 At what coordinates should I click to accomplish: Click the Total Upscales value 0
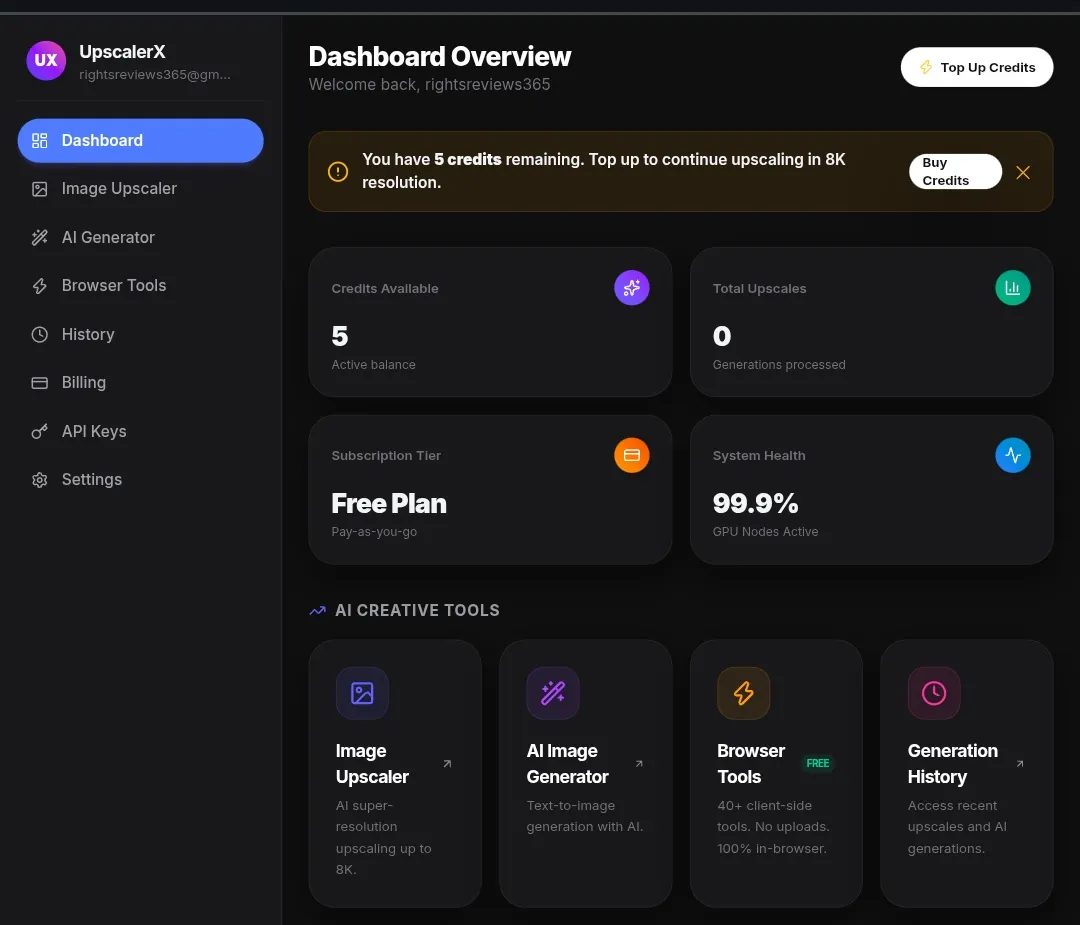pyautogui.click(x=722, y=336)
